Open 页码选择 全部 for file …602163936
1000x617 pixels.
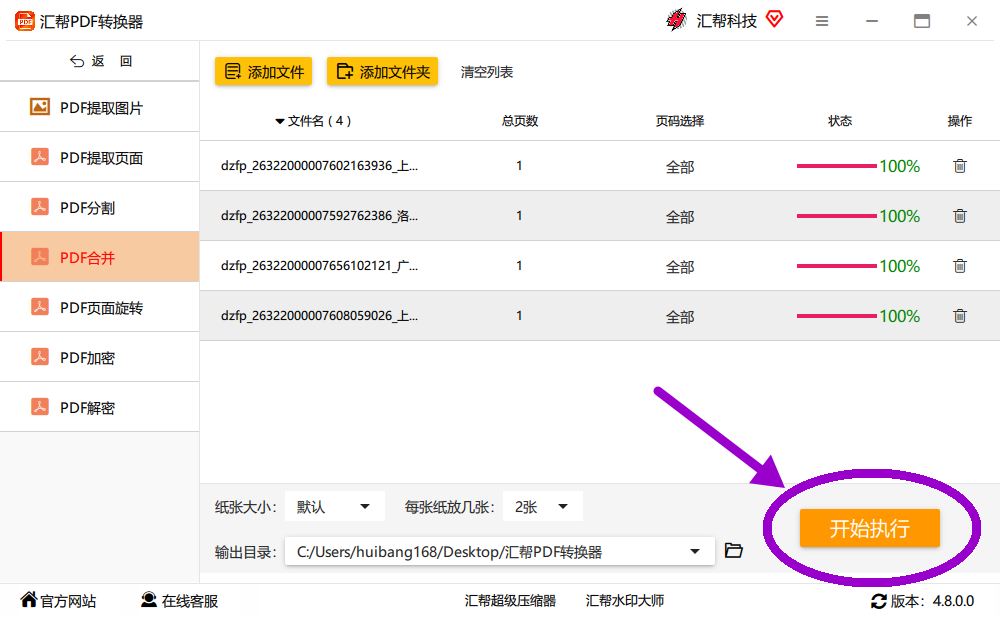(x=680, y=167)
